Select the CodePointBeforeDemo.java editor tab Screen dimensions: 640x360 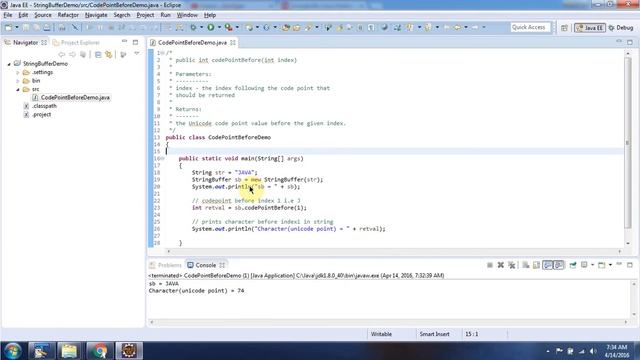[x=192, y=42]
